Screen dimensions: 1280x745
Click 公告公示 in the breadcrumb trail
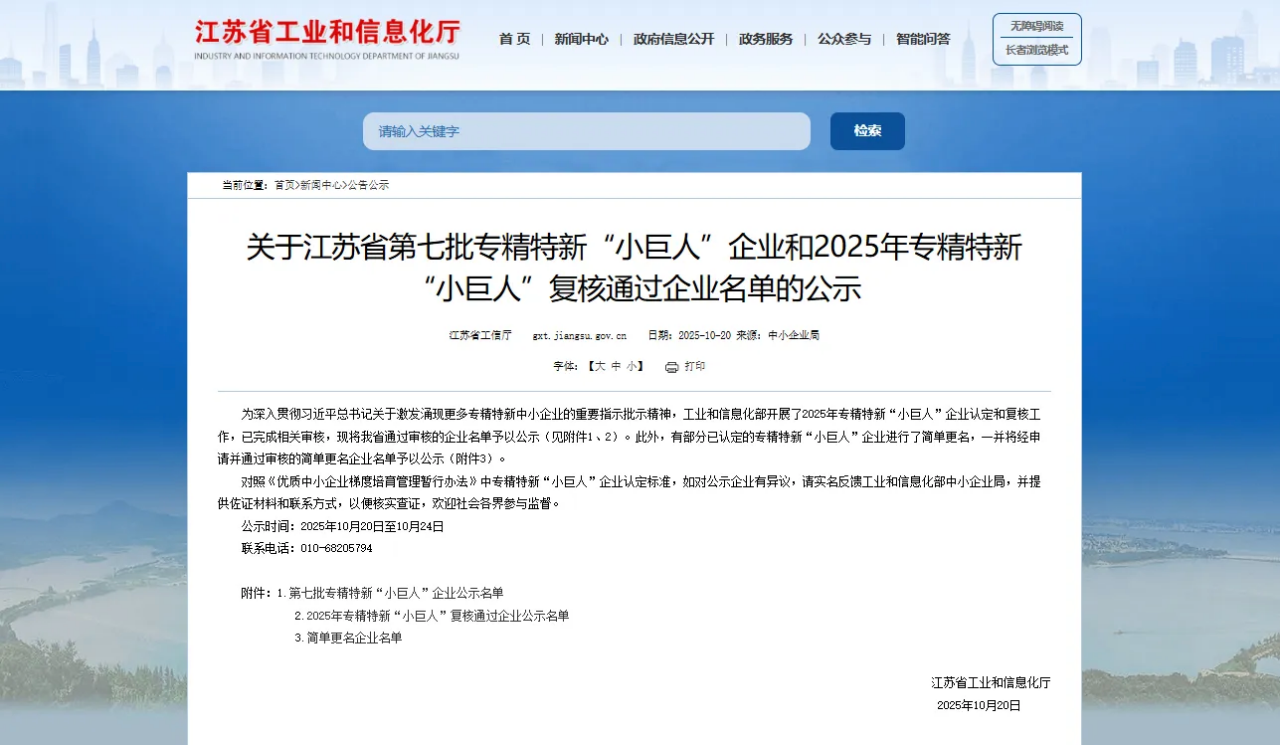[x=368, y=185]
